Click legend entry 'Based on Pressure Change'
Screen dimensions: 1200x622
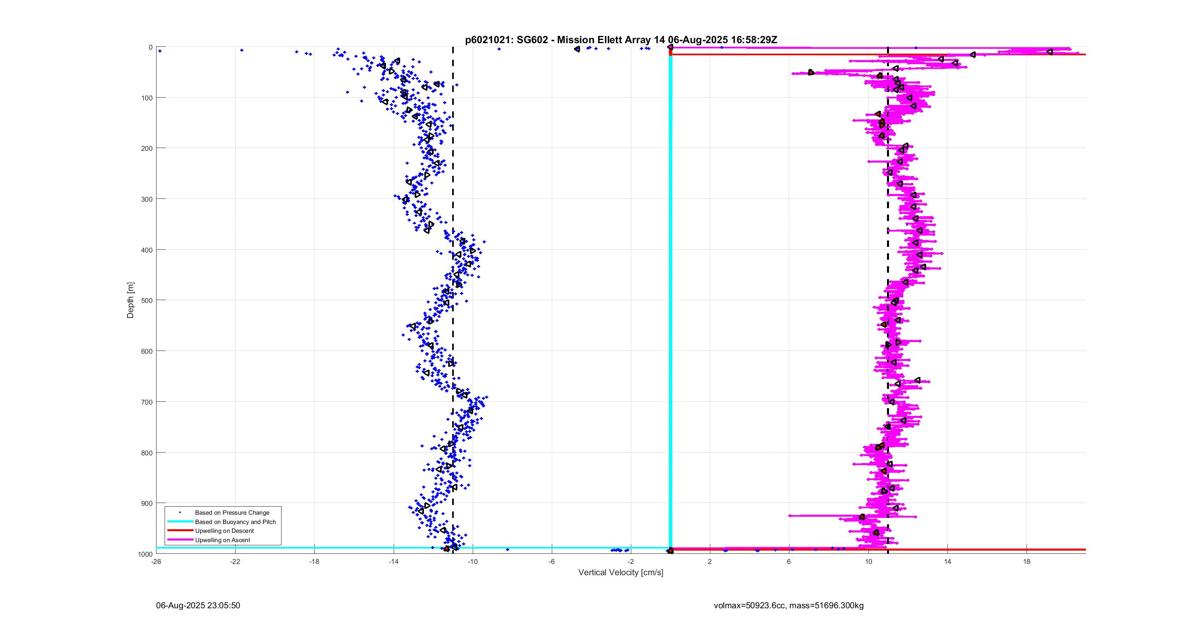tap(232, 513)
